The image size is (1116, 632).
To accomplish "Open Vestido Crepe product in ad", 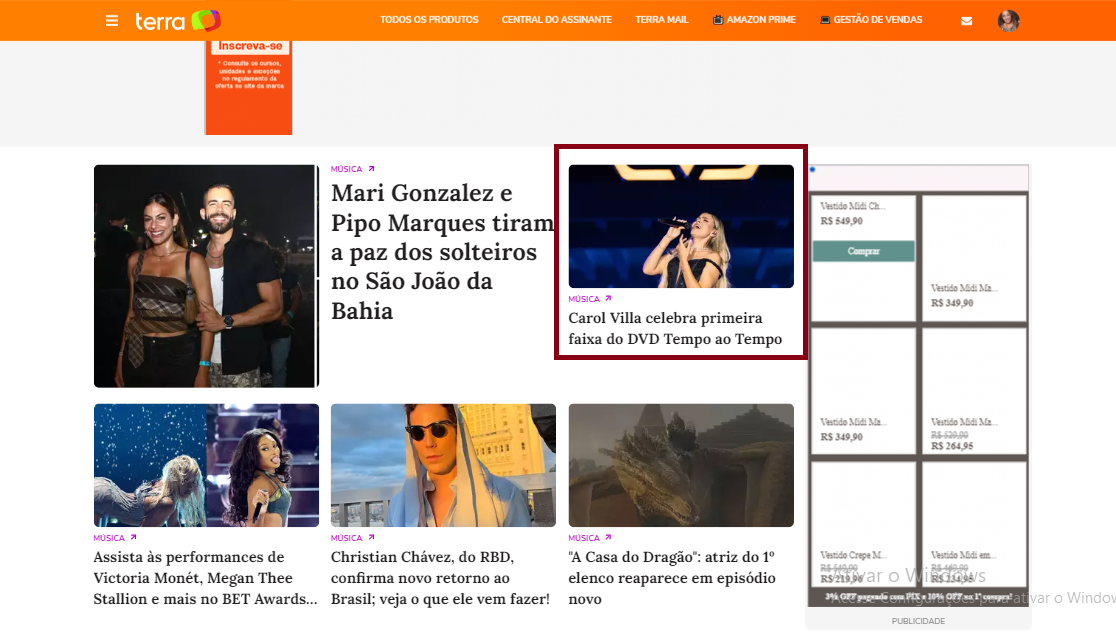I will click(863, 524).
